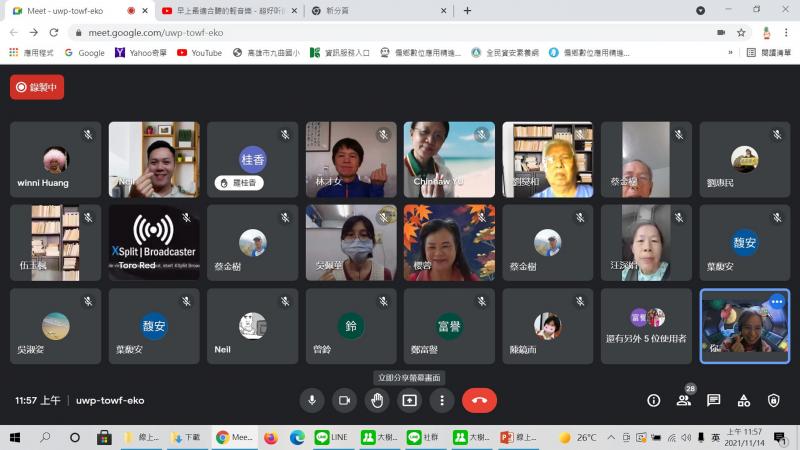Expand hidden bookmarks chevron
Screen dimensions: 800x450
[730, 53]
